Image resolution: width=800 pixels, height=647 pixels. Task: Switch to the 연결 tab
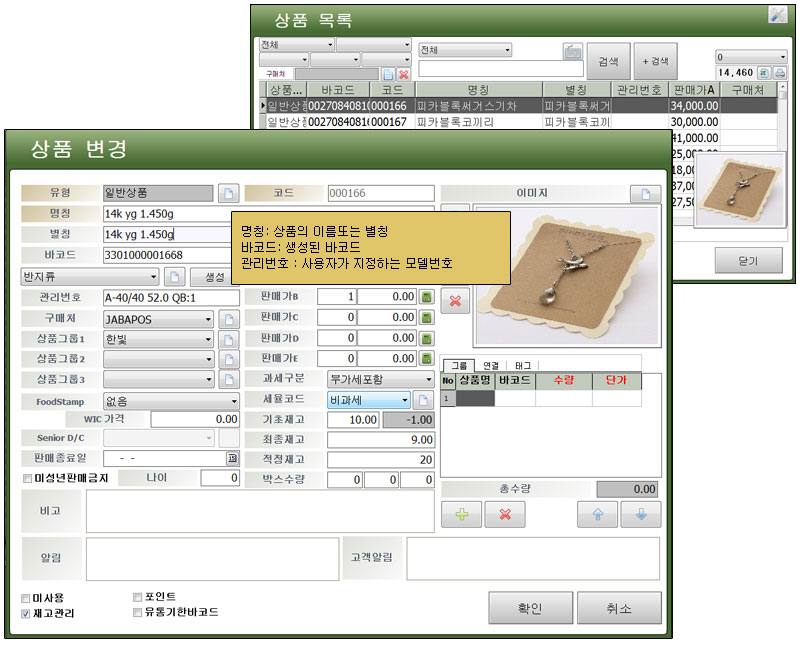[x=491, y=366]
